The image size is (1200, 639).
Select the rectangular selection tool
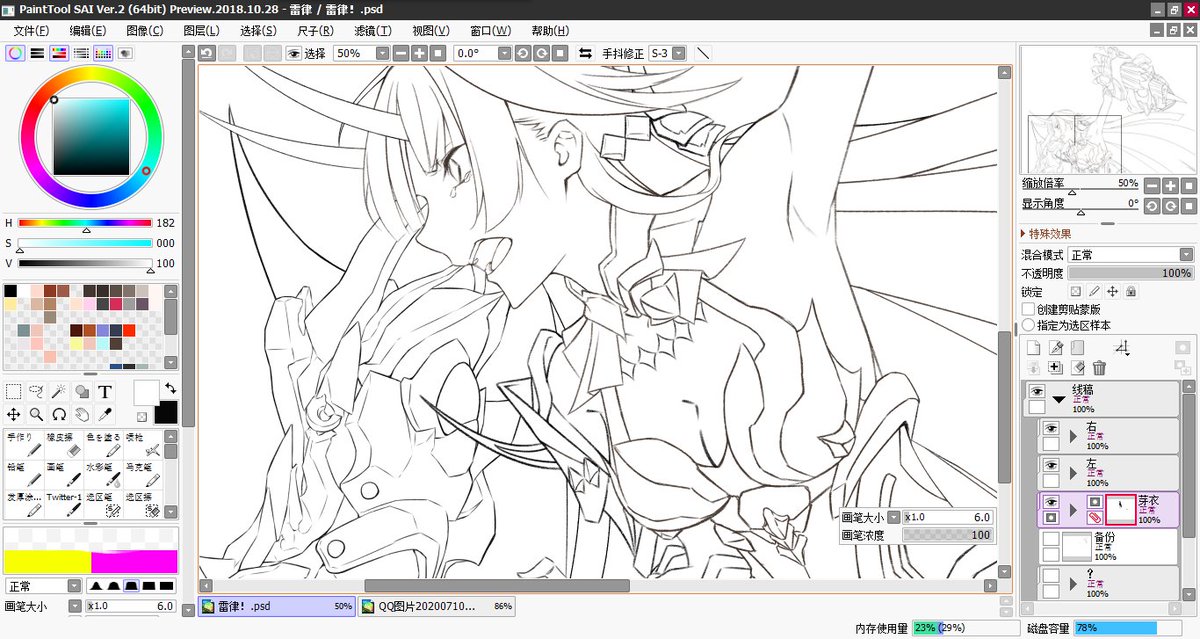pyautogui.click(x=14, y=392)
